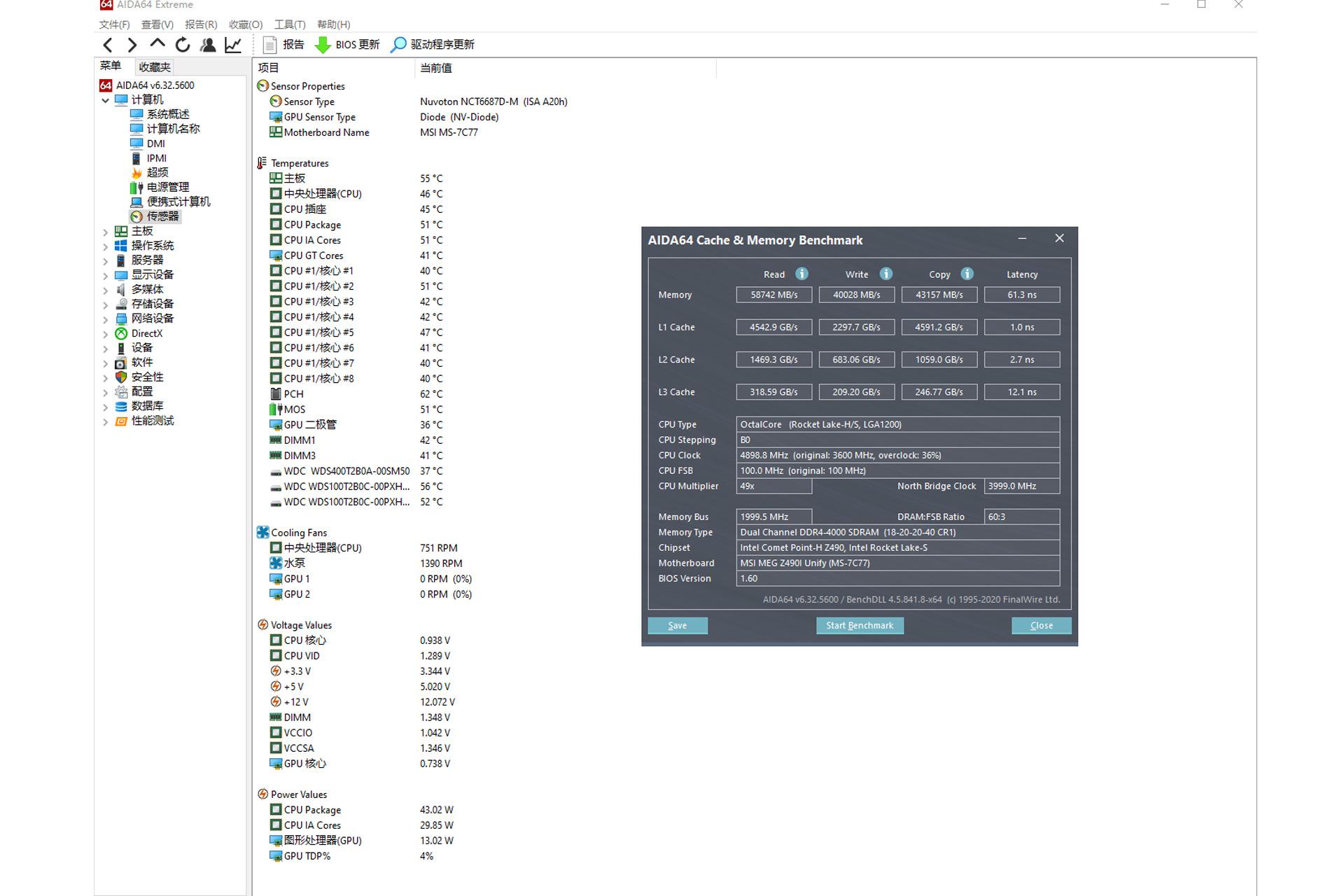Expand the DirectX tree node
Screen dimensions: 1344x896
coord(105,333)
